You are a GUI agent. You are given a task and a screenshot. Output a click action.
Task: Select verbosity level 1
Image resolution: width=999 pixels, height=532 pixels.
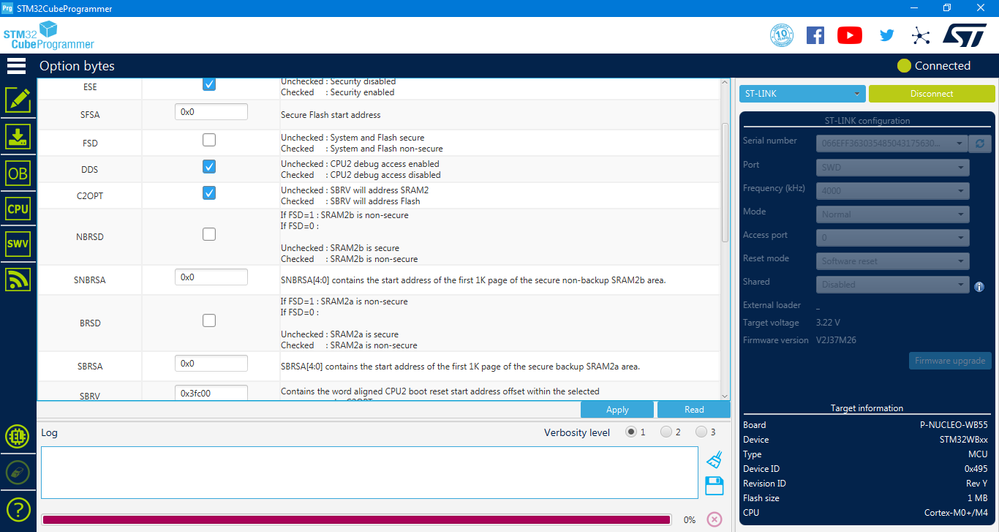631,432
